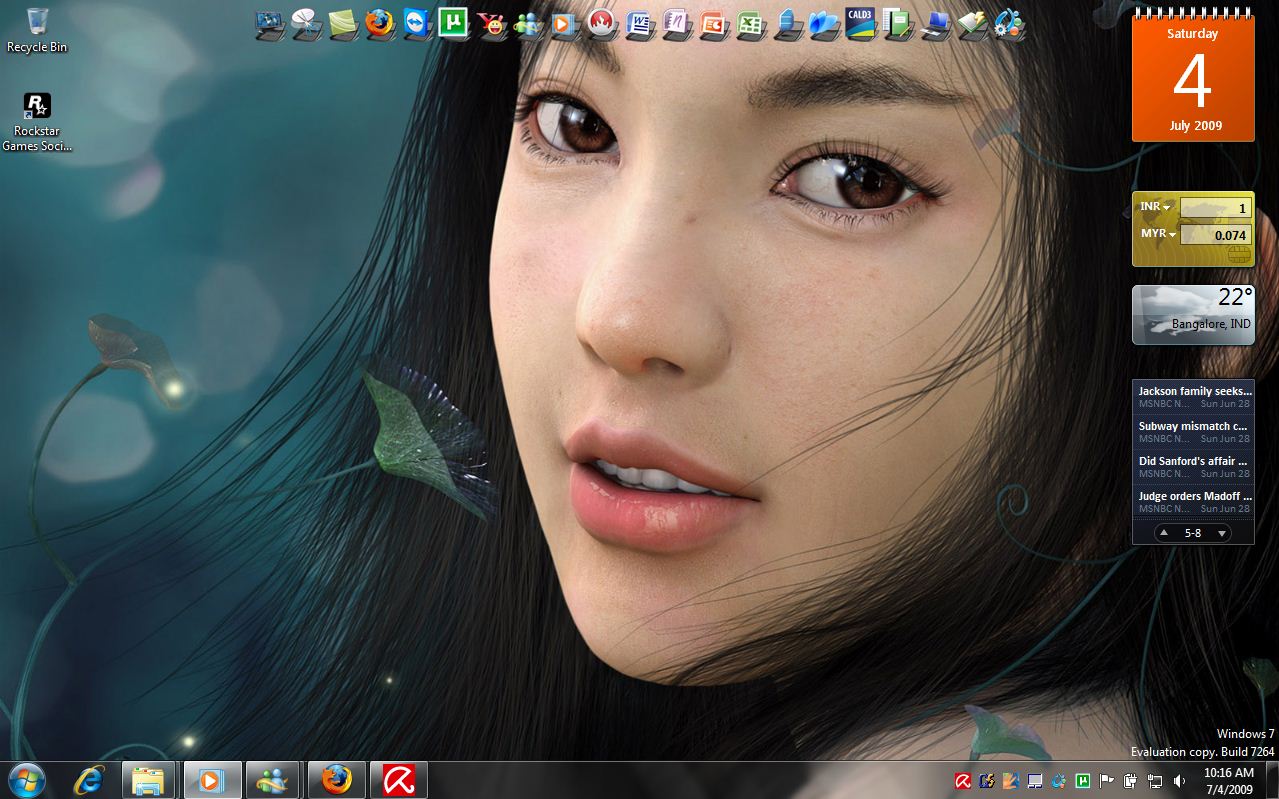Open Windows Explorer from the taskbar
Image resolution: width=1279 pixels, height=799 pixels.
point(148,780)
